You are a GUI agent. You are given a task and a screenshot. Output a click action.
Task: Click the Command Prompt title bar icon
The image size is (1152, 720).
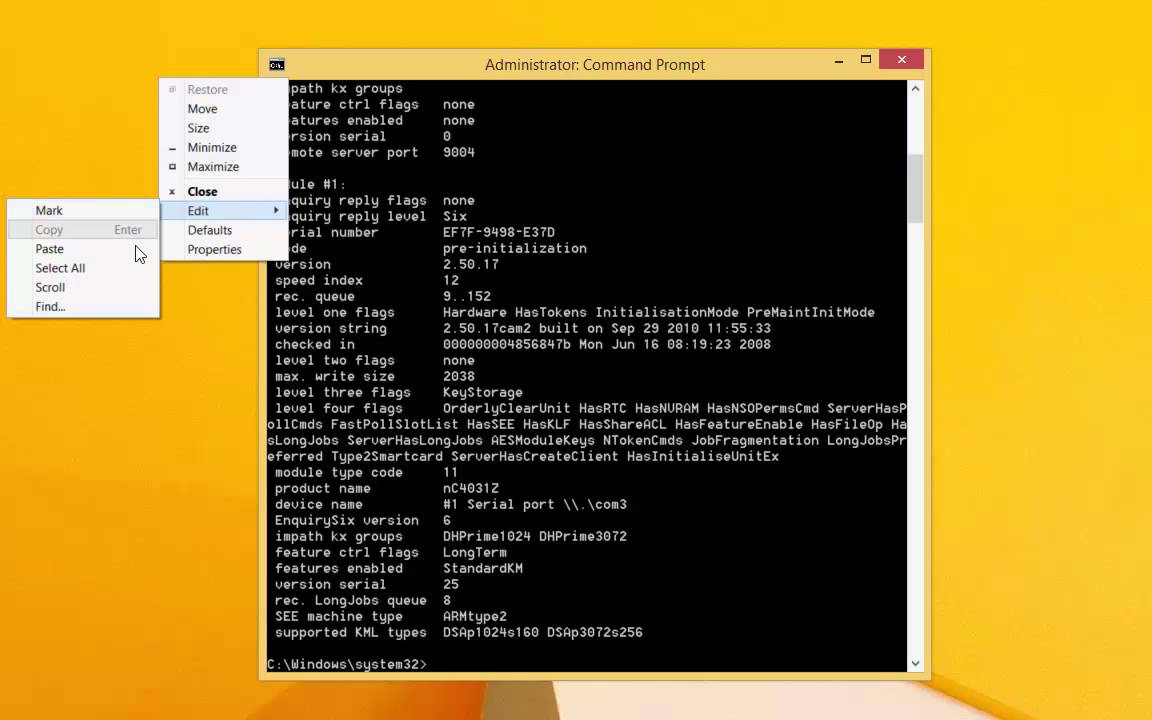coord(276,65)
